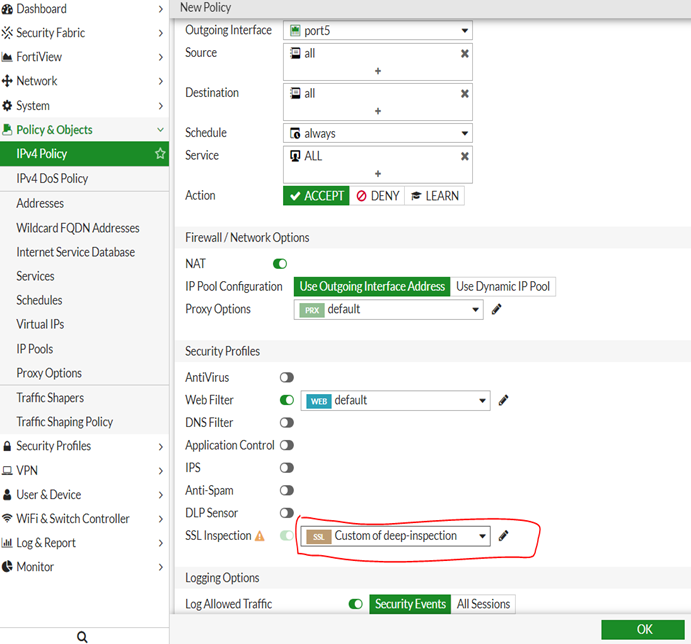Image resolution: width=691 pixels, height=644 pixels.
Task: Click OK to save the policy
Action: point(643,629)
